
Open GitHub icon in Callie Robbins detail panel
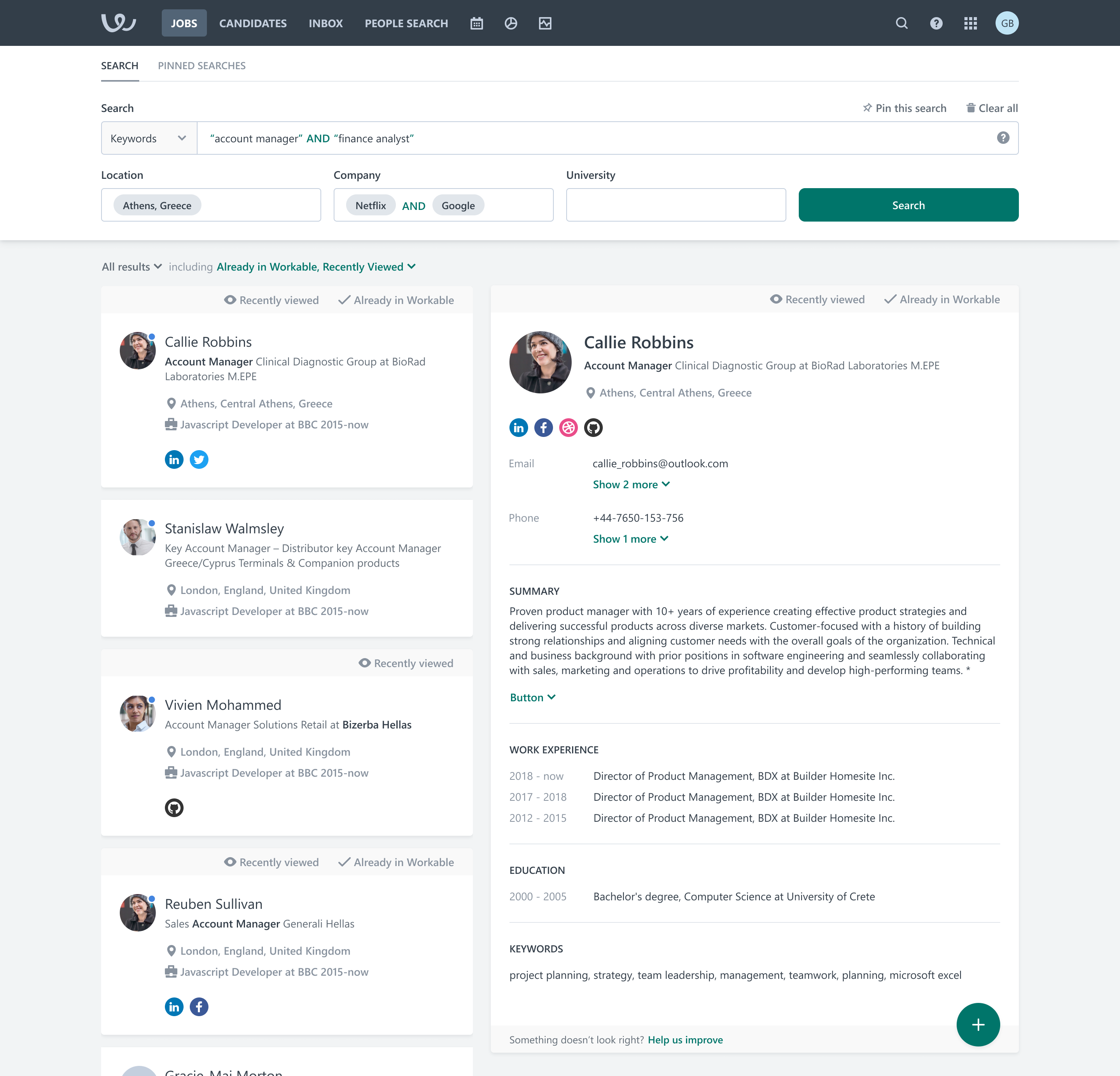click(593, 428)
